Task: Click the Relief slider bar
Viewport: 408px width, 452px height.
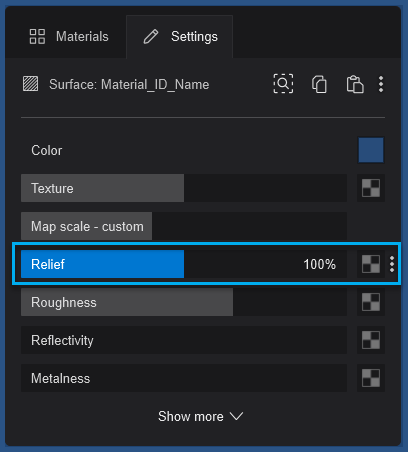Action: coord(184,264)
